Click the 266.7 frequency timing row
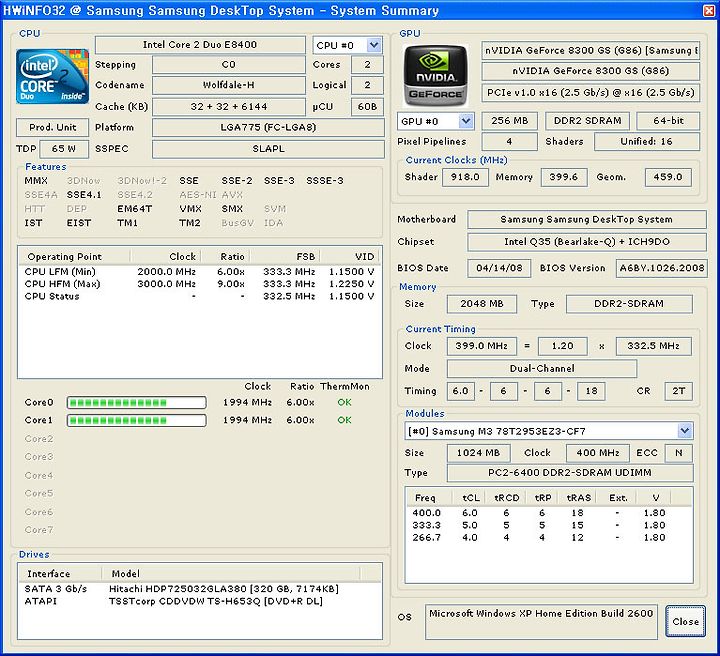The width and height of the screenshot is (720, 656). tap(549, 537)
